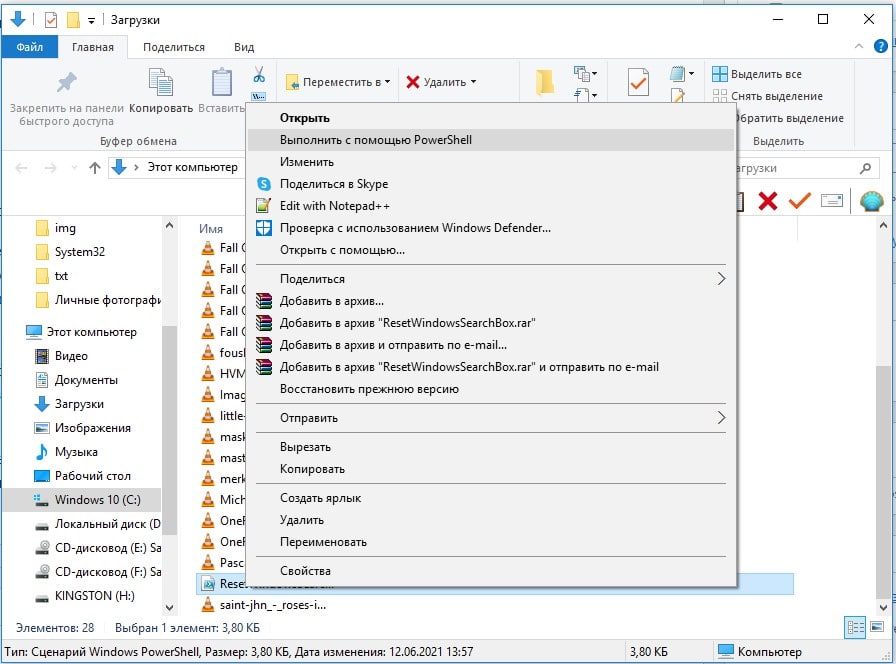Screen dimensions: 896x664
Task: Select 'Выполнить с помощью PowerShell' menu item
Action: coord(375,140)
